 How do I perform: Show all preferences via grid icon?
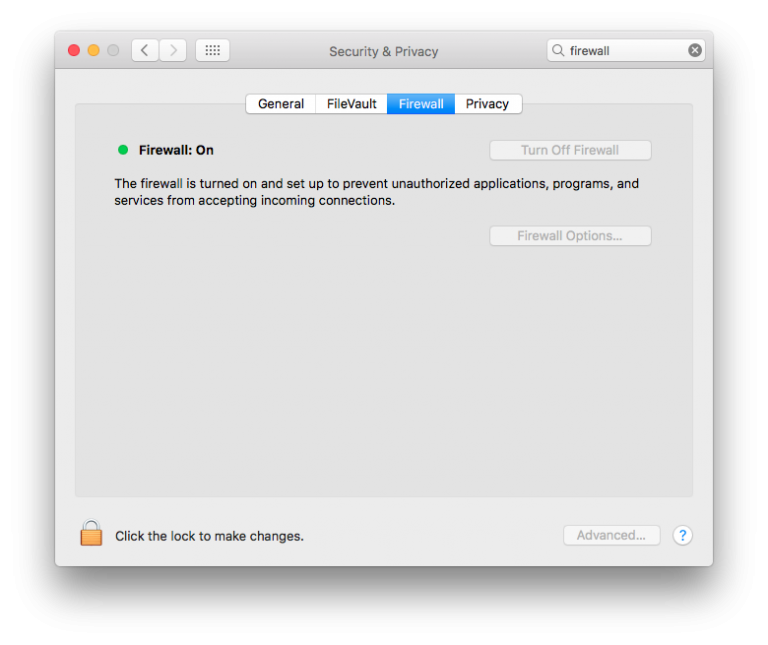click(212, 50)
